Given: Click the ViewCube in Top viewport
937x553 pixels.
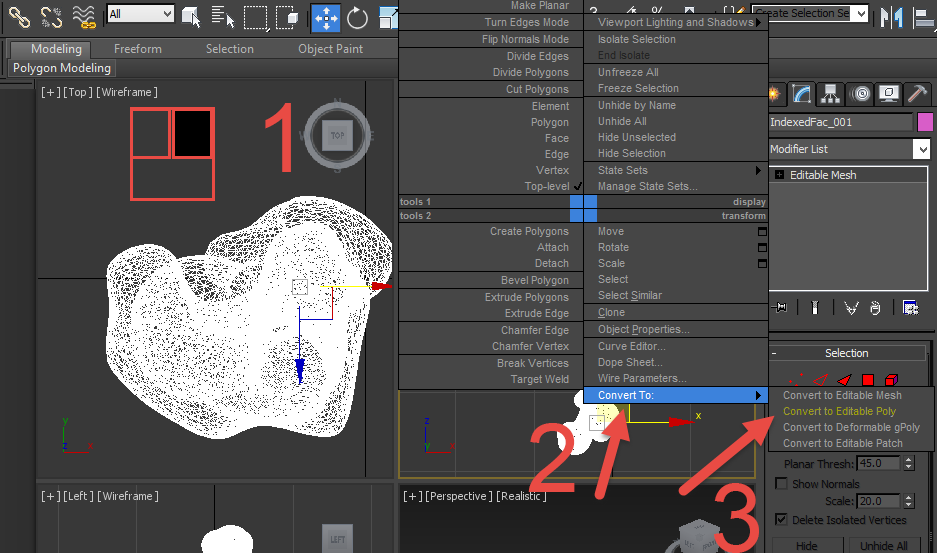Looking at the screenshot, I should point(337,136).
